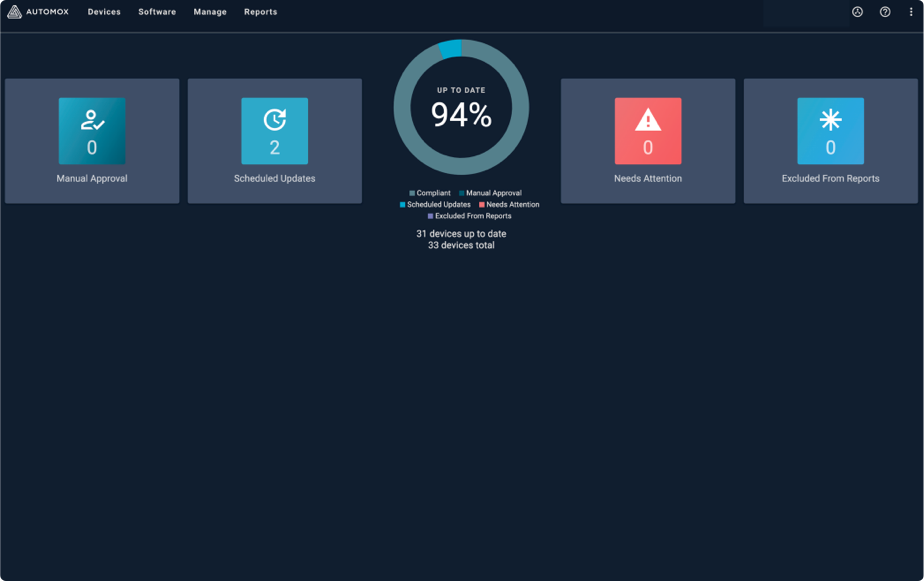
Task: Open the Devices menu
Action: point(103,11)
